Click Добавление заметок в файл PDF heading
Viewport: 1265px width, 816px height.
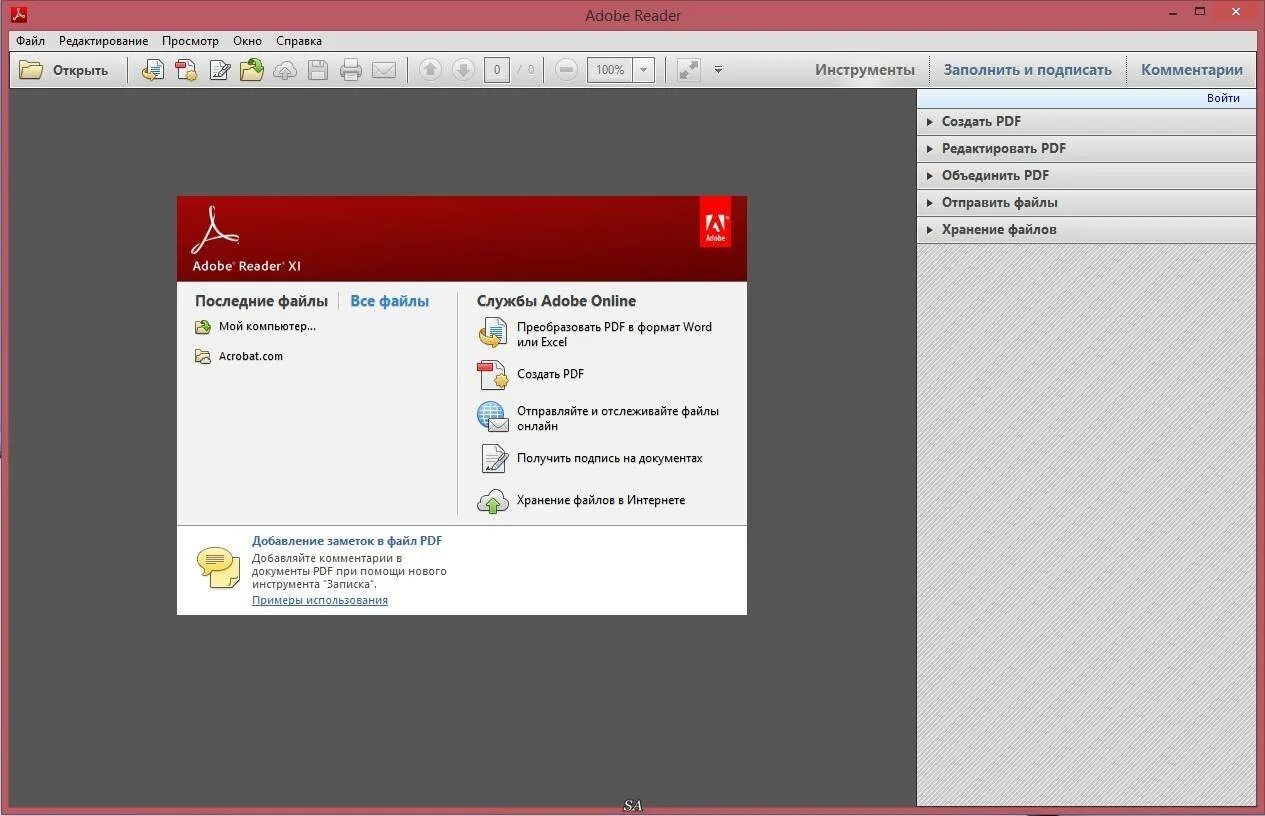coord(347,541)
